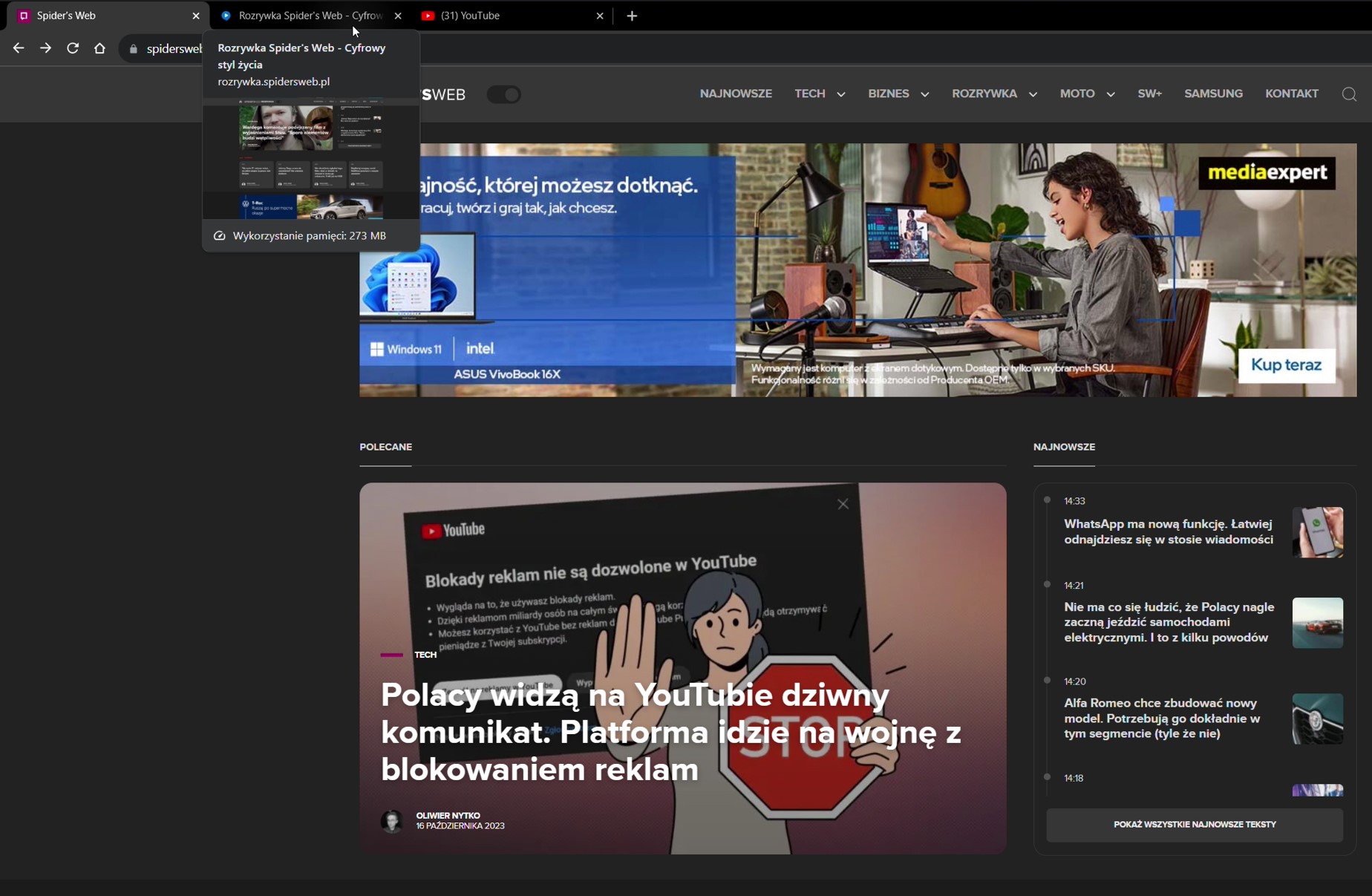The width and height of the screenshot is (1372, 896).
Task: Click the 16 PAŹDZIERNIKA 2023 date
Action: [460, 825]
